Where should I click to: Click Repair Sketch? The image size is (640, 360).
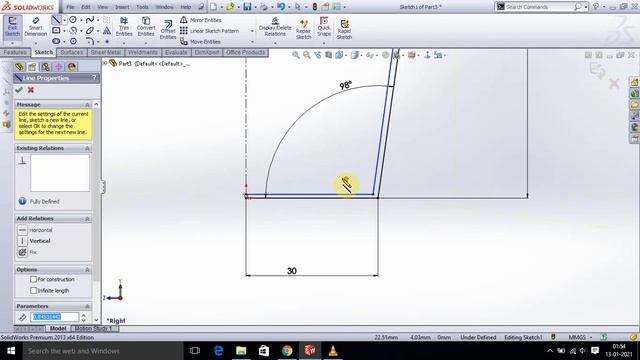[x=303, y=29]
